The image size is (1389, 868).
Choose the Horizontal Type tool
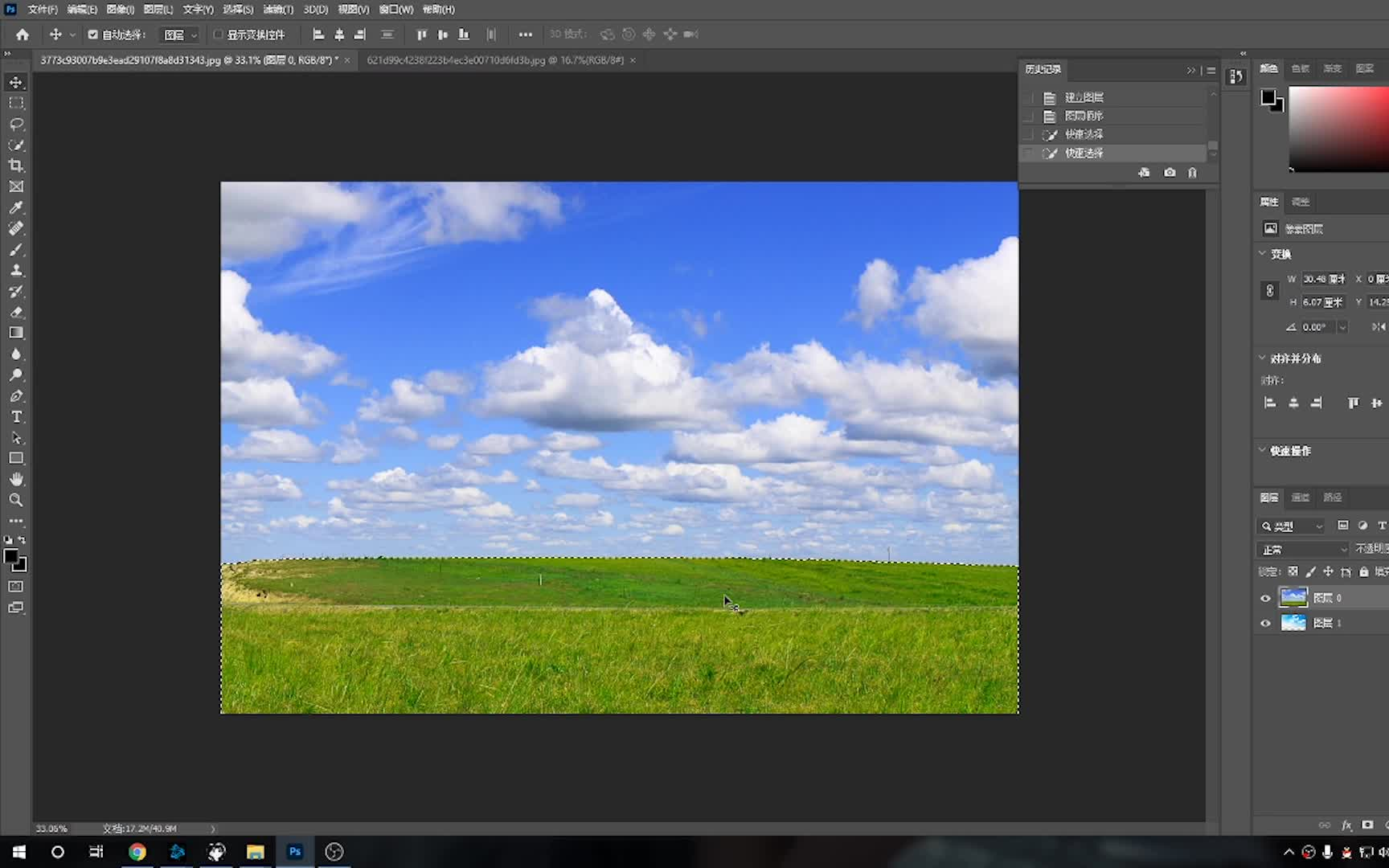(x=16, y=417)
